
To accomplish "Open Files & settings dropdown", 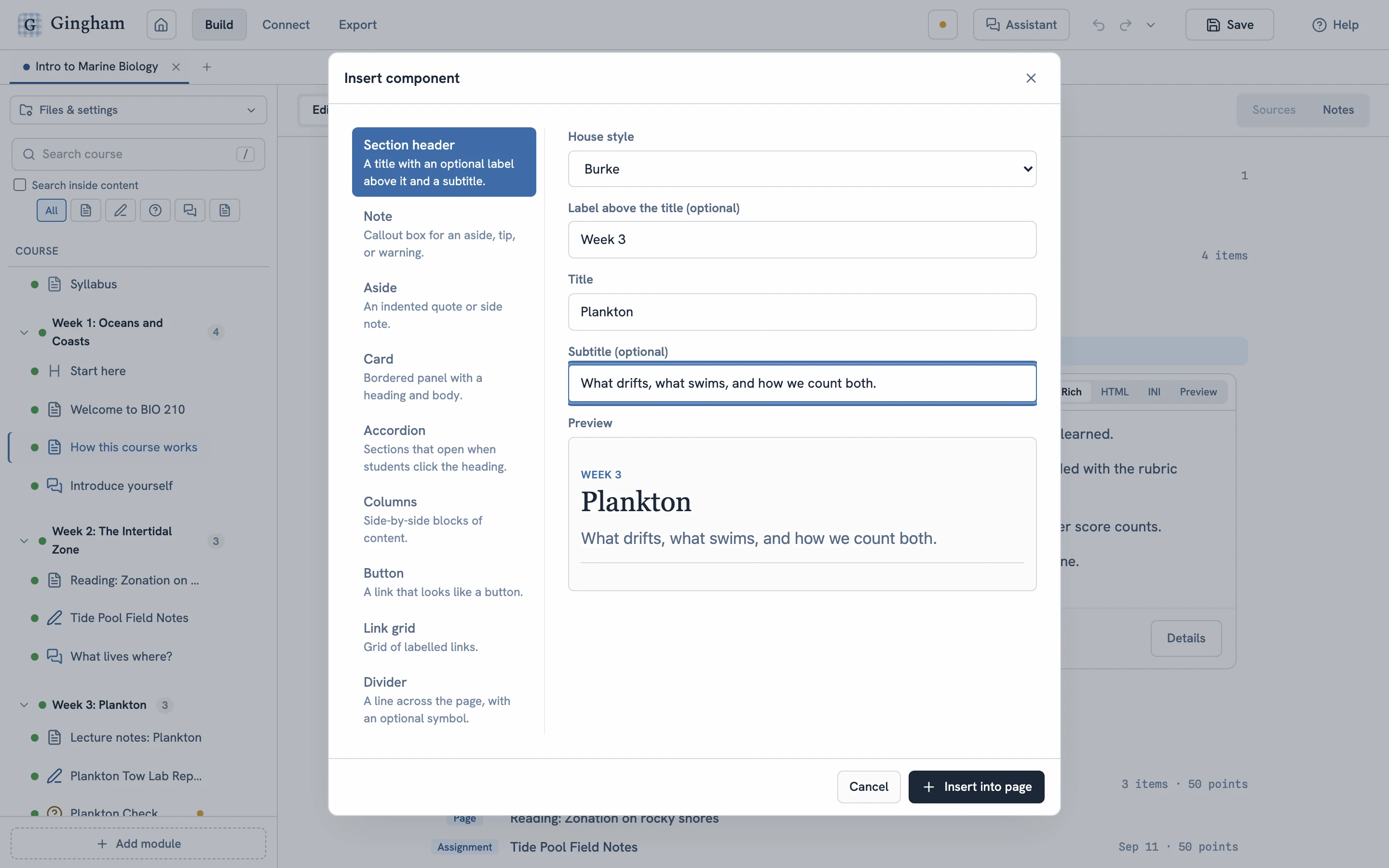I will (138, 109).
